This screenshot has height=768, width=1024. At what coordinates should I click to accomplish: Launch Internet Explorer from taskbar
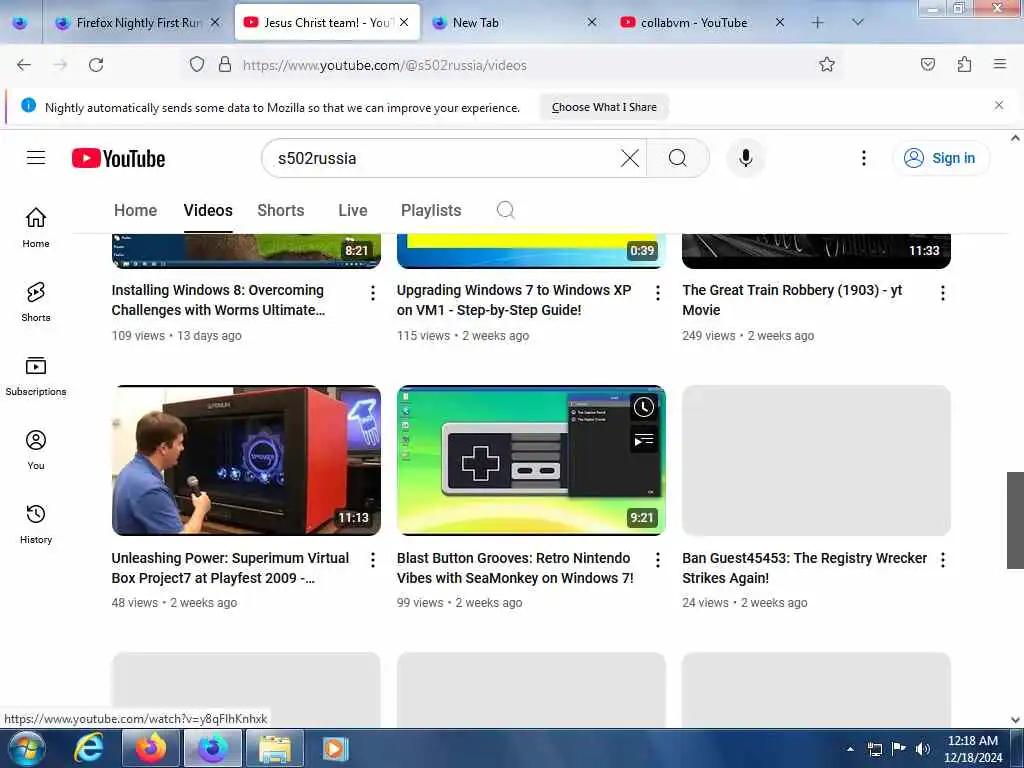click(89, 748)
